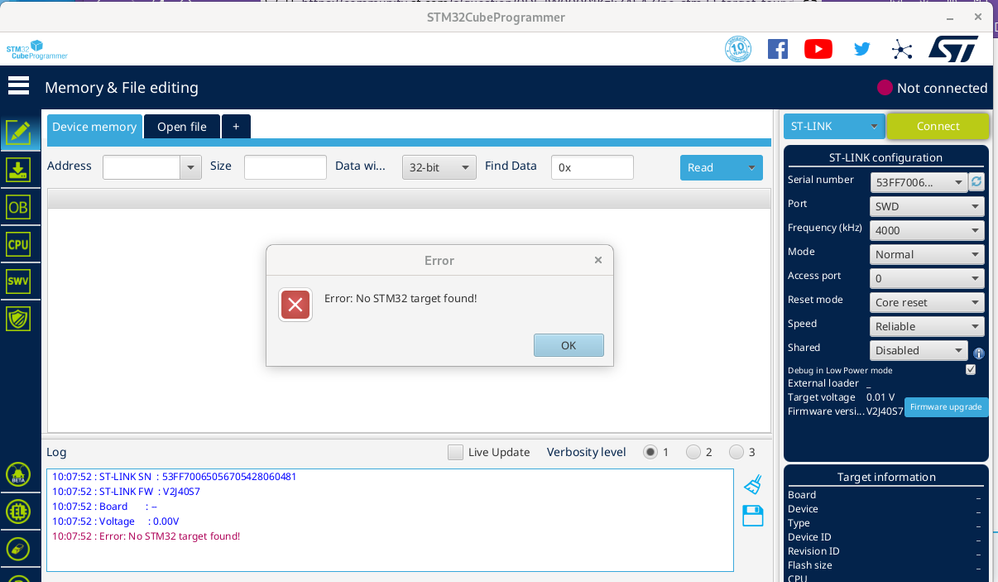
Task: Click the Find Data 0x field
Action: pos(592,167)
